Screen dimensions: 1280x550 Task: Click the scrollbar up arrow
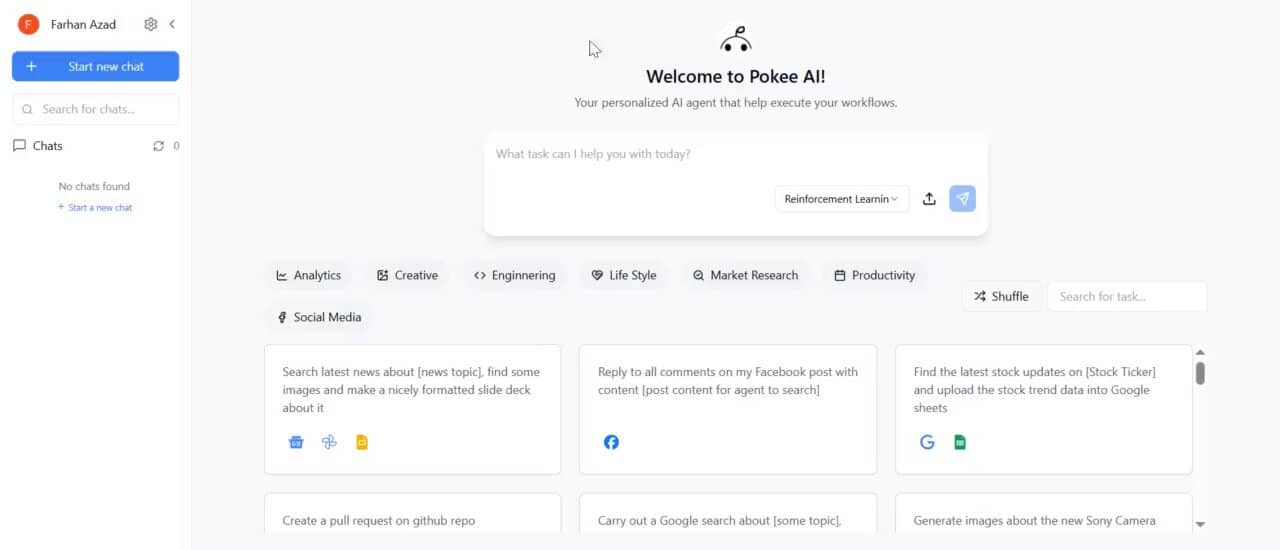pyautogui.click(x=1200, y=352)
